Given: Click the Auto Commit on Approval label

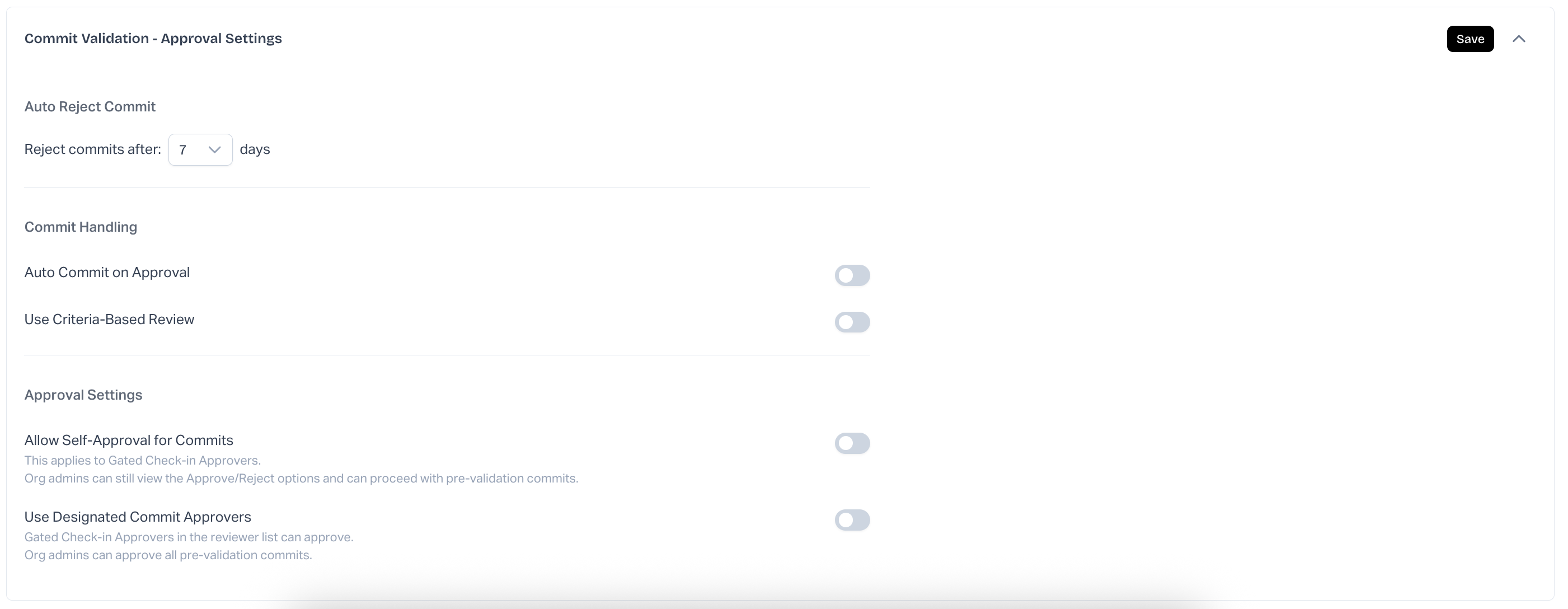Looking at the screenshot, I should [107, 272].
